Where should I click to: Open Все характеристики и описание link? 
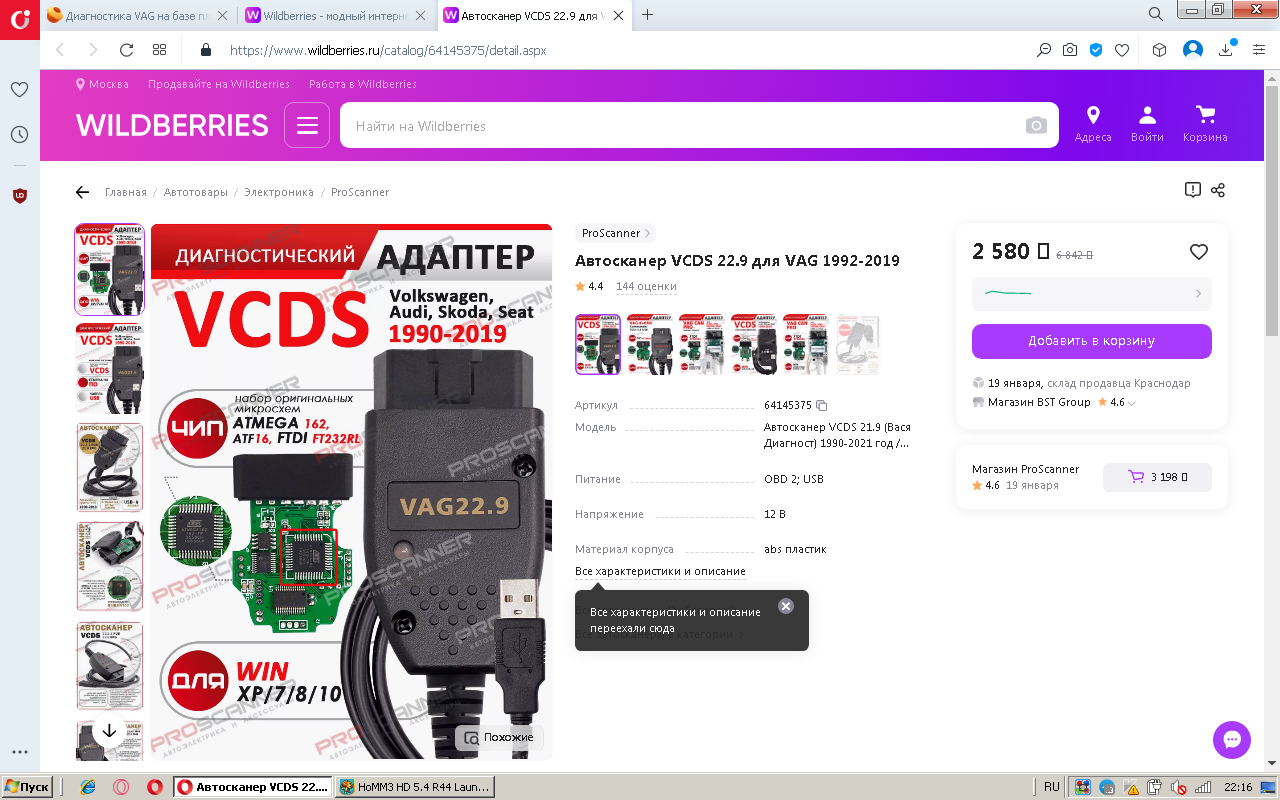point(660,571)
